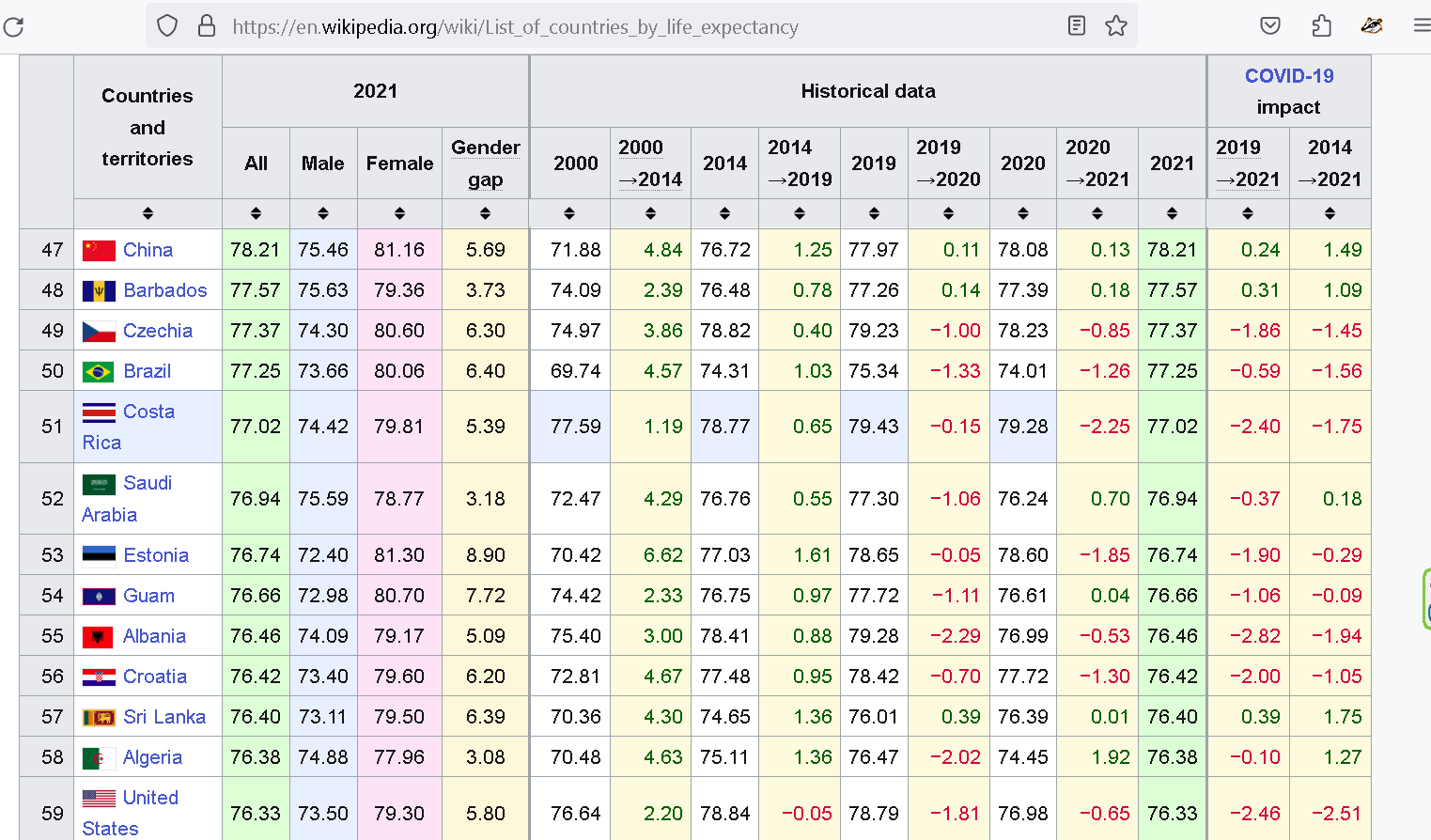The image size is (1431, 840).
Task: Open the Barbados country link
Action: [x=165, y=290]
